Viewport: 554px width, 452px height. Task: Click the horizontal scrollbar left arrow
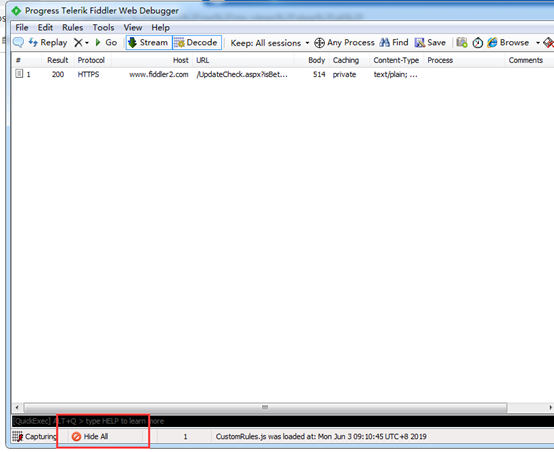click(17, 407)
